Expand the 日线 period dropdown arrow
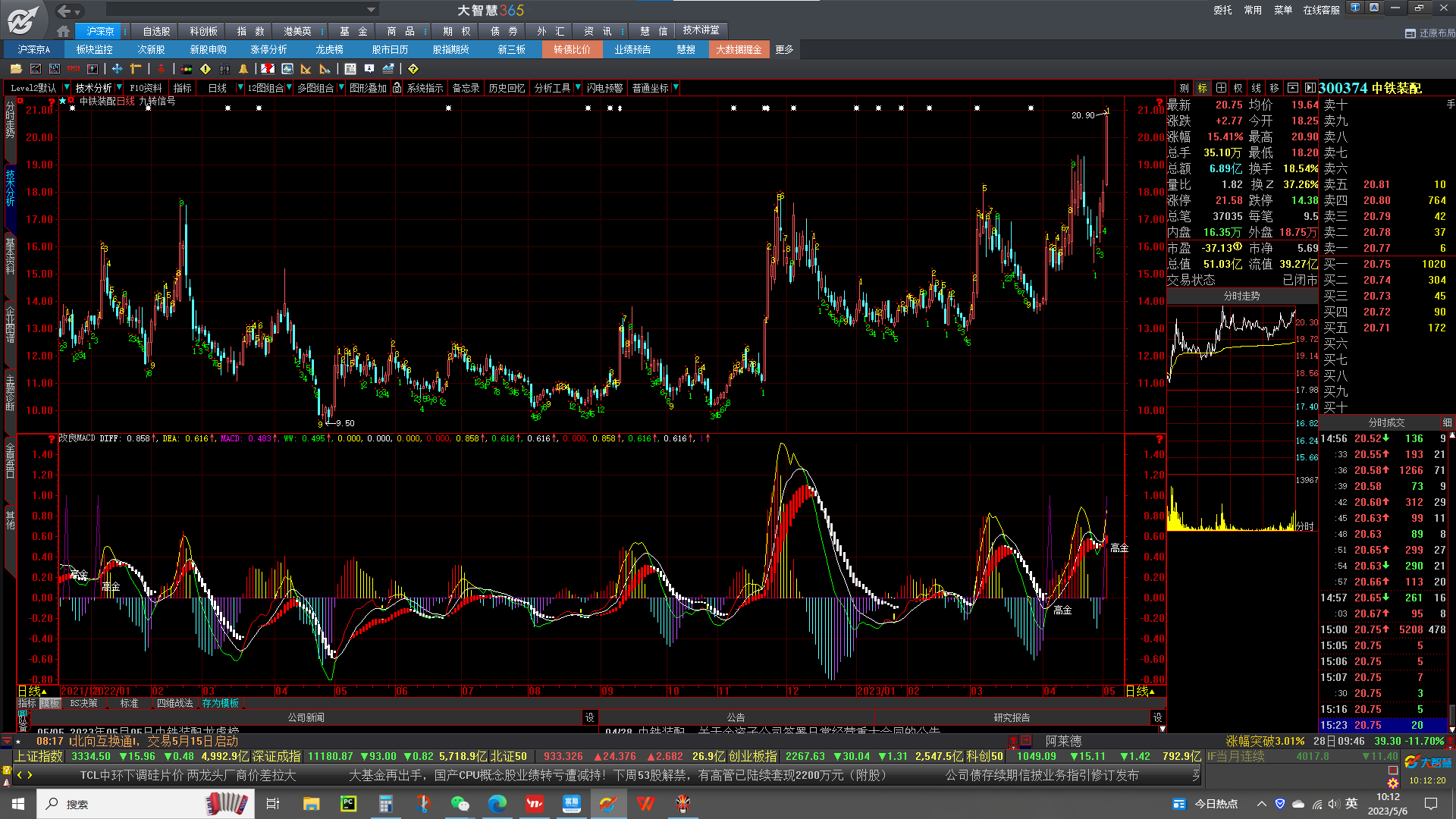The height and width of the screenshot is (819, 1456). [x=240, y=87]
